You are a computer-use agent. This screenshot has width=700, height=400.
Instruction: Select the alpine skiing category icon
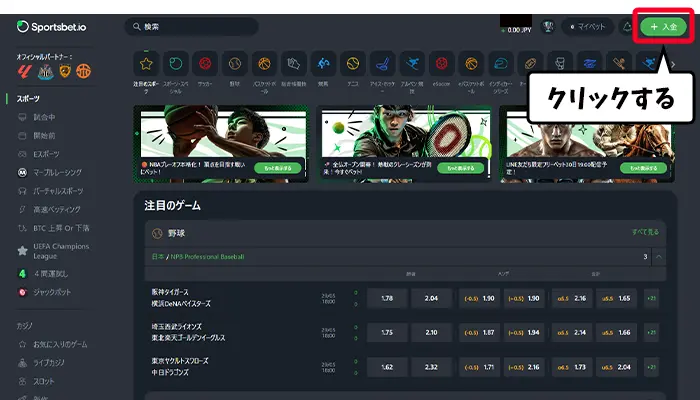point(412,64)
